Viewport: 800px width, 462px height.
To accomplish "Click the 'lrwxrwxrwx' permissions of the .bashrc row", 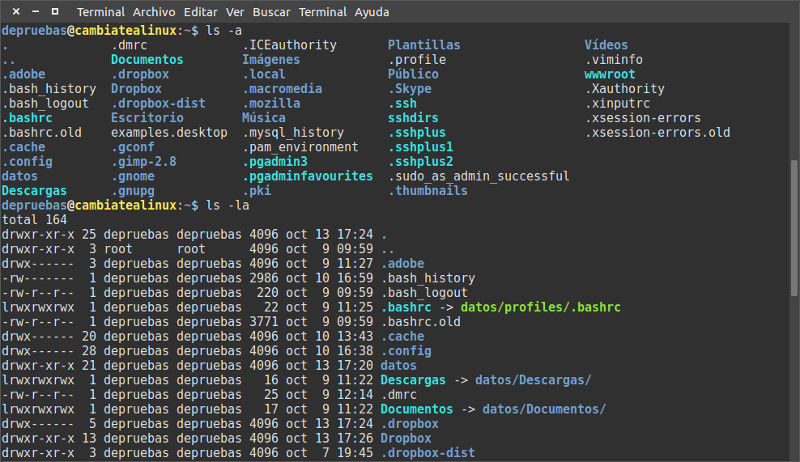I will tap(38, 307).
